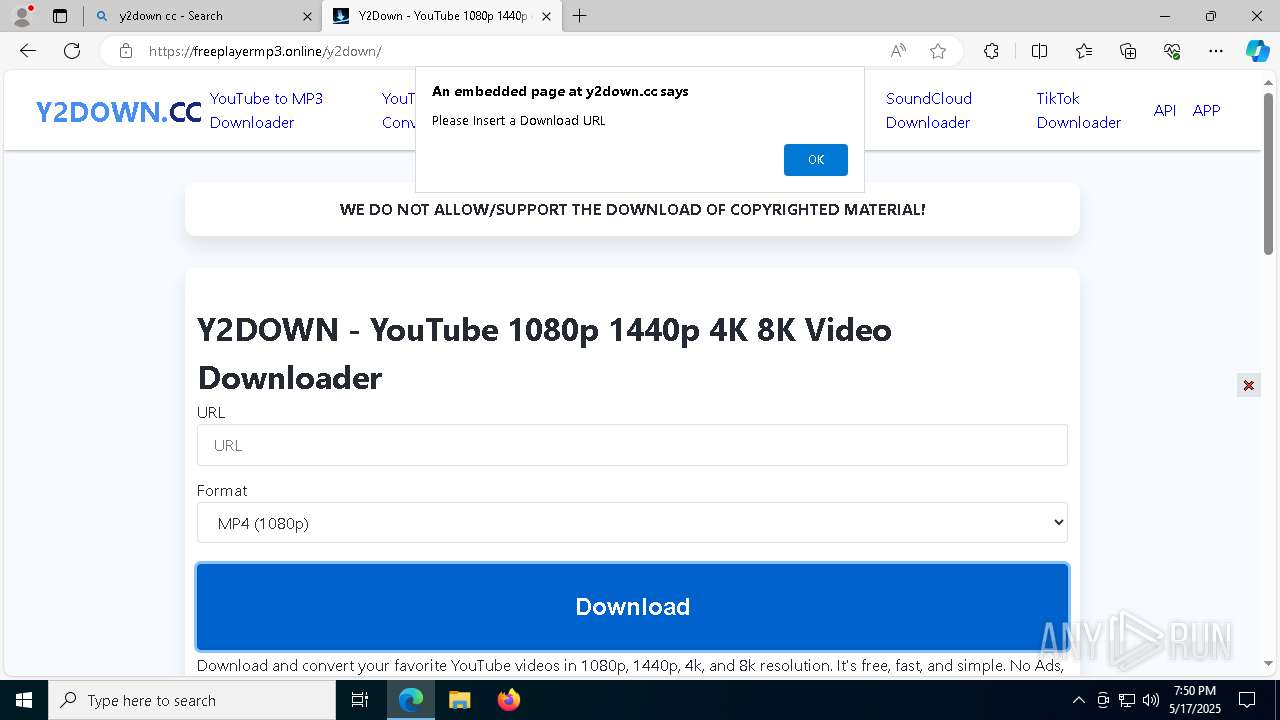Viewport: 1280px width, 720px height.
Task: Open File Explorer from the taskbar
Action: (x=459, y=700)
